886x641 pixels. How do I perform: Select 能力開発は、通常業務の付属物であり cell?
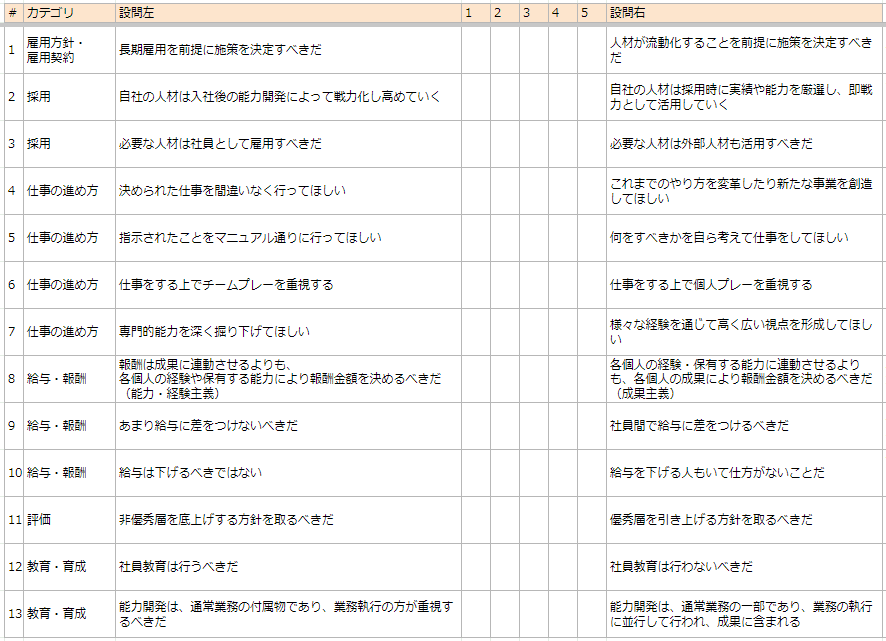pyautogui.click(x=288, y=614)
